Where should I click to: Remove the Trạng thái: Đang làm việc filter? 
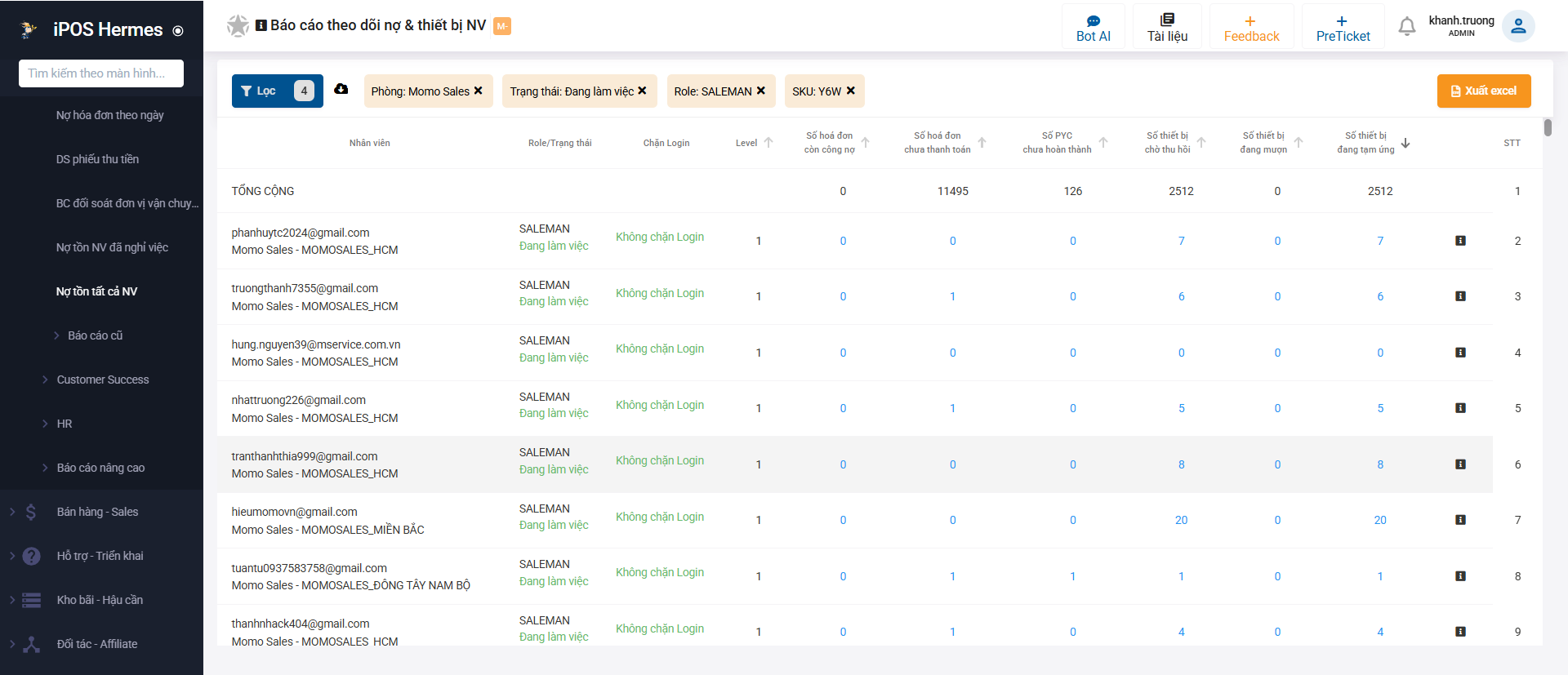point(643,91)
